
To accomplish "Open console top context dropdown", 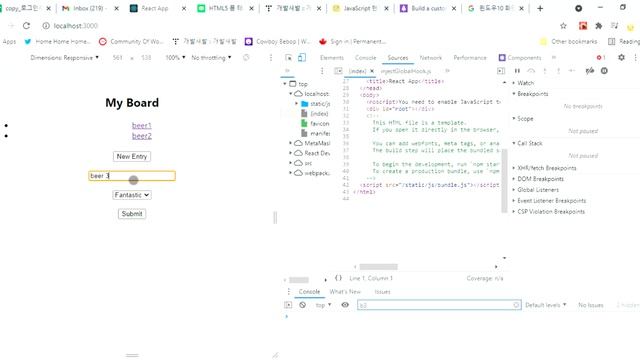I will (x=323, y=305).
